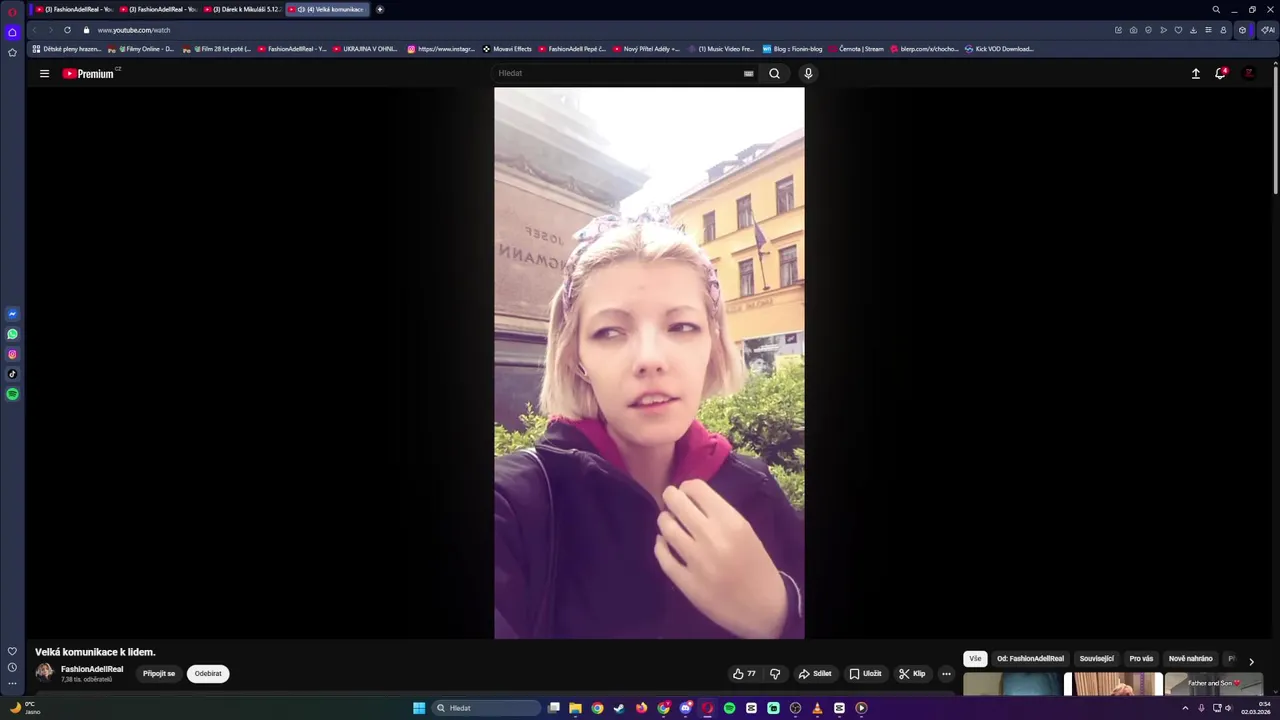Viewport: 1280px width, 720px height.
Task: Open Father and Son suggested video thumbnail
Action: coord(1214,684)
